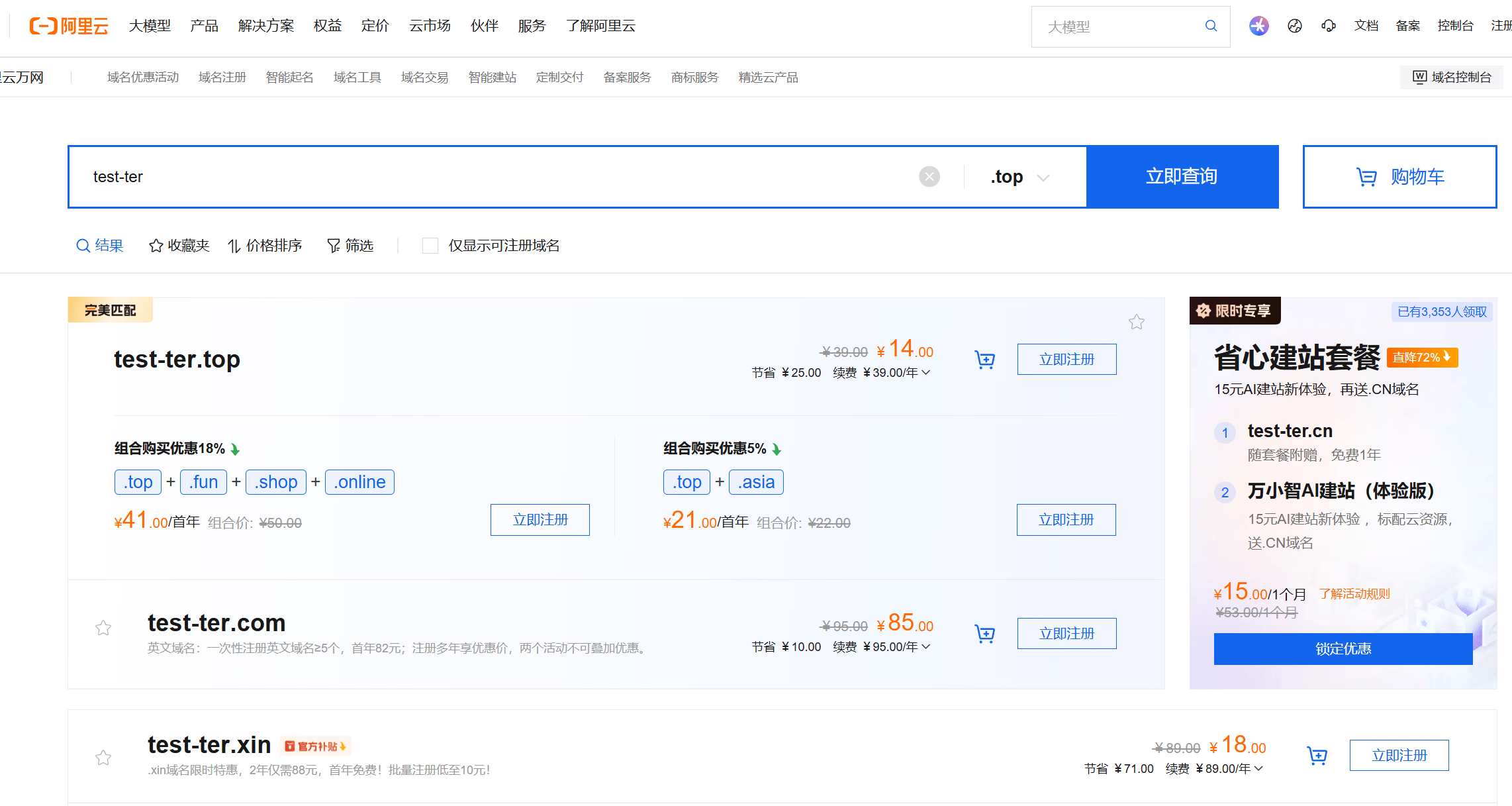
Task: Add test-ter.com to cart via cart icon
Action: click(x=984, y=634)
